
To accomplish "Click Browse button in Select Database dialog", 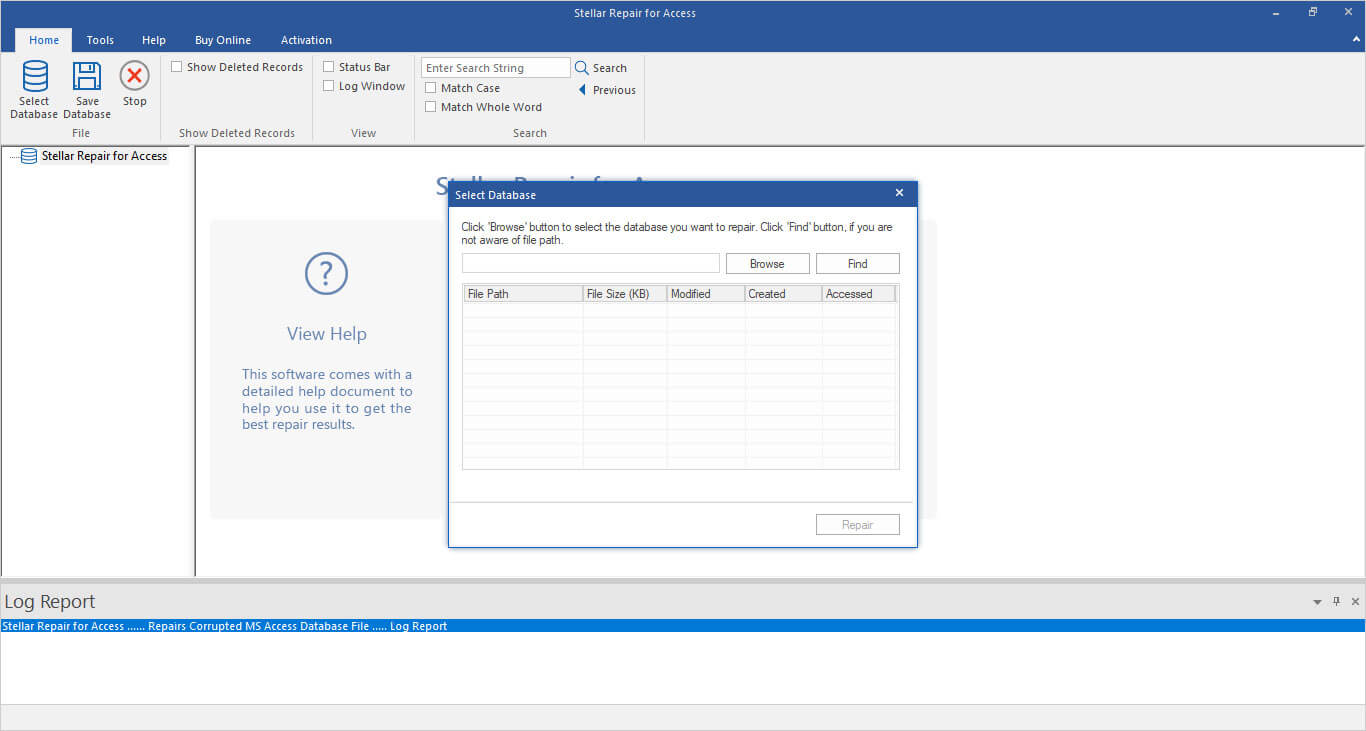I will pyautogui.click(x=767, y=264).
